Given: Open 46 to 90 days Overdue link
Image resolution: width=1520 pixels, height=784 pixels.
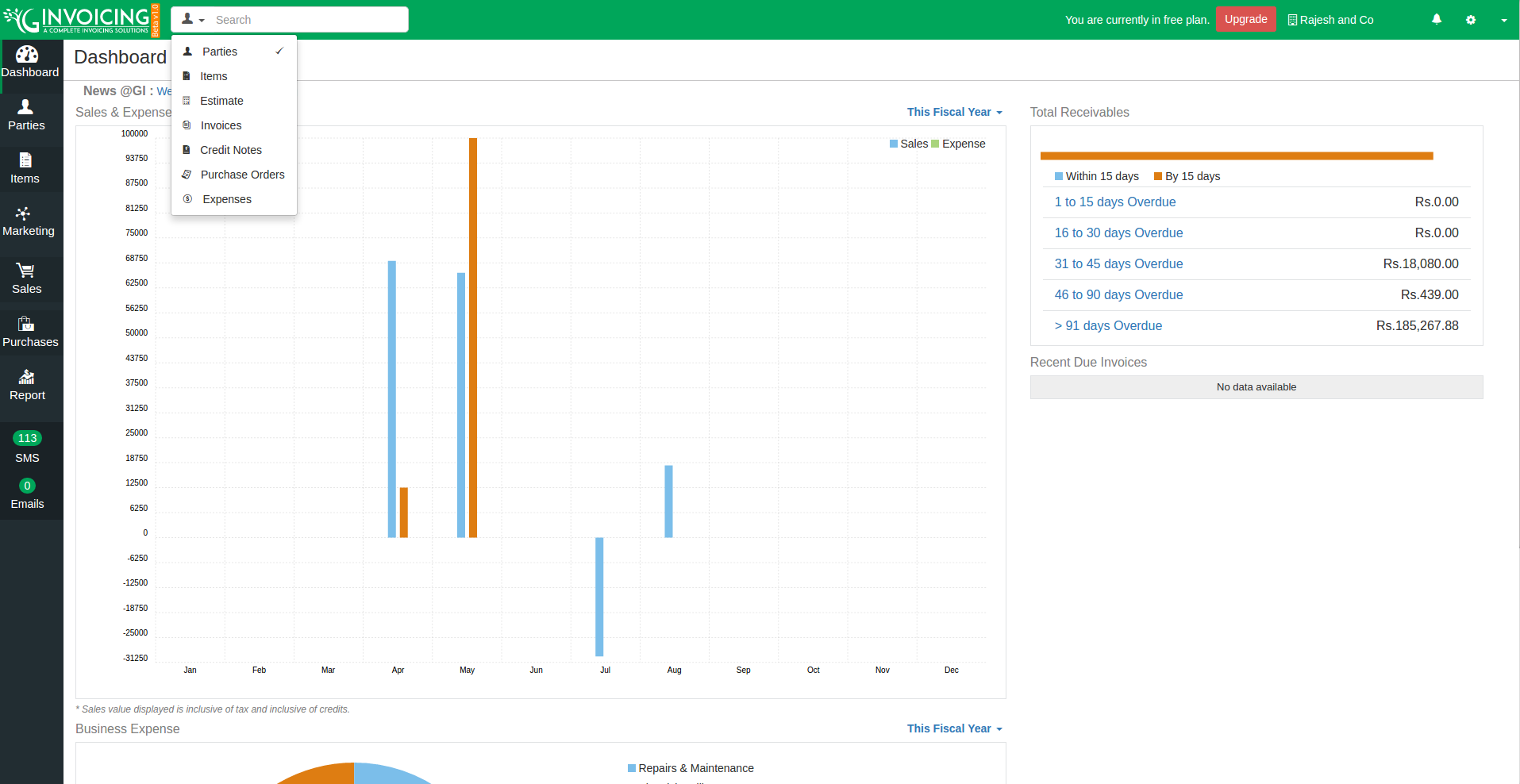Looking at the screenshot, I should coord(1118,295).
